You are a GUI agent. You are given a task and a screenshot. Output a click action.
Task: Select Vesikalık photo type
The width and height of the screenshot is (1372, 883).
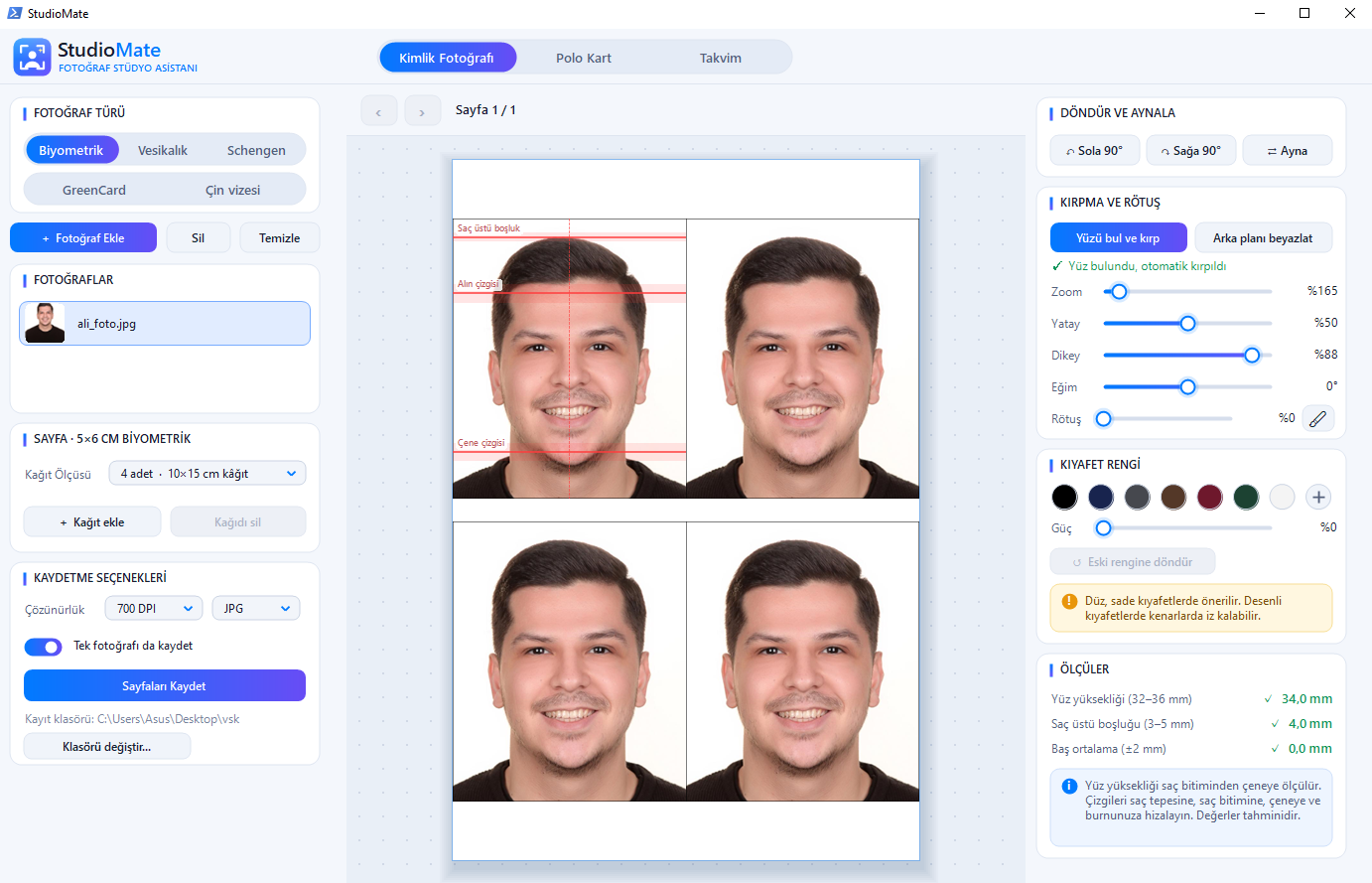[x=163, y=150]
